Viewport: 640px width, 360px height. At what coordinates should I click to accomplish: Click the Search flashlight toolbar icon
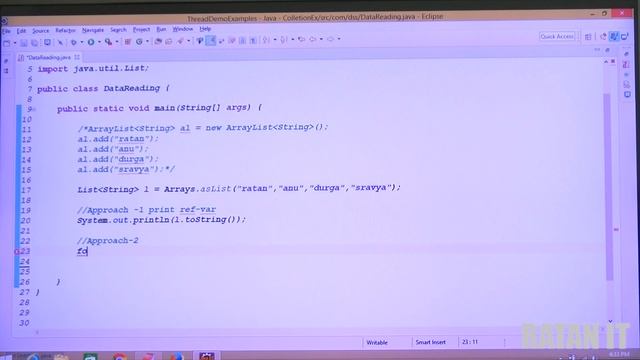click(180, 41)
